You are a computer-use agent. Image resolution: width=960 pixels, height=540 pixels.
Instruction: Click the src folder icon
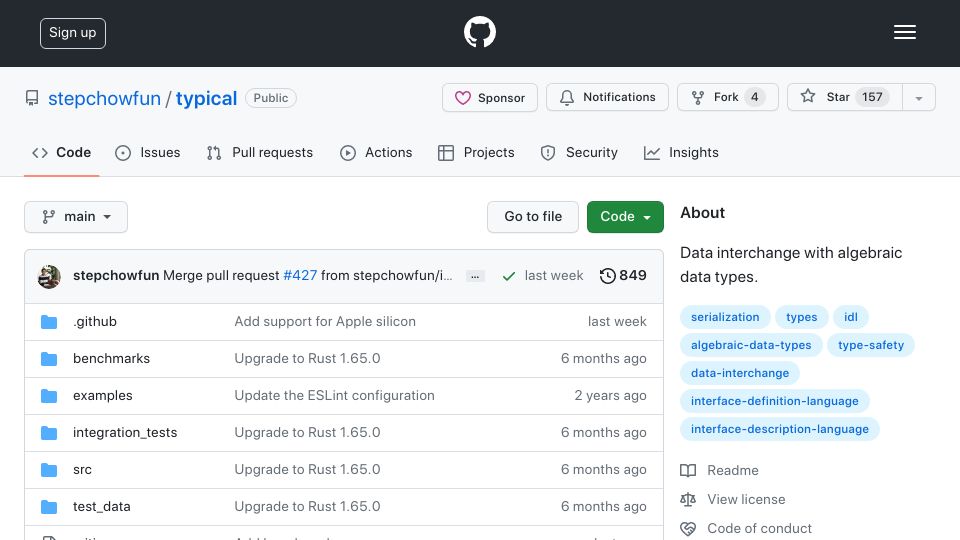pyautogui.click(x=49, y=470)
